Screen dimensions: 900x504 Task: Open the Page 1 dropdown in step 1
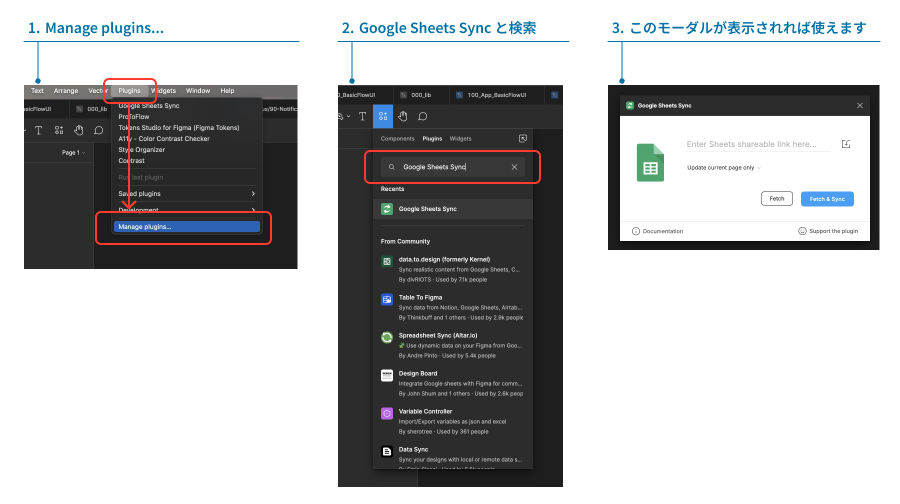point(73,153)
